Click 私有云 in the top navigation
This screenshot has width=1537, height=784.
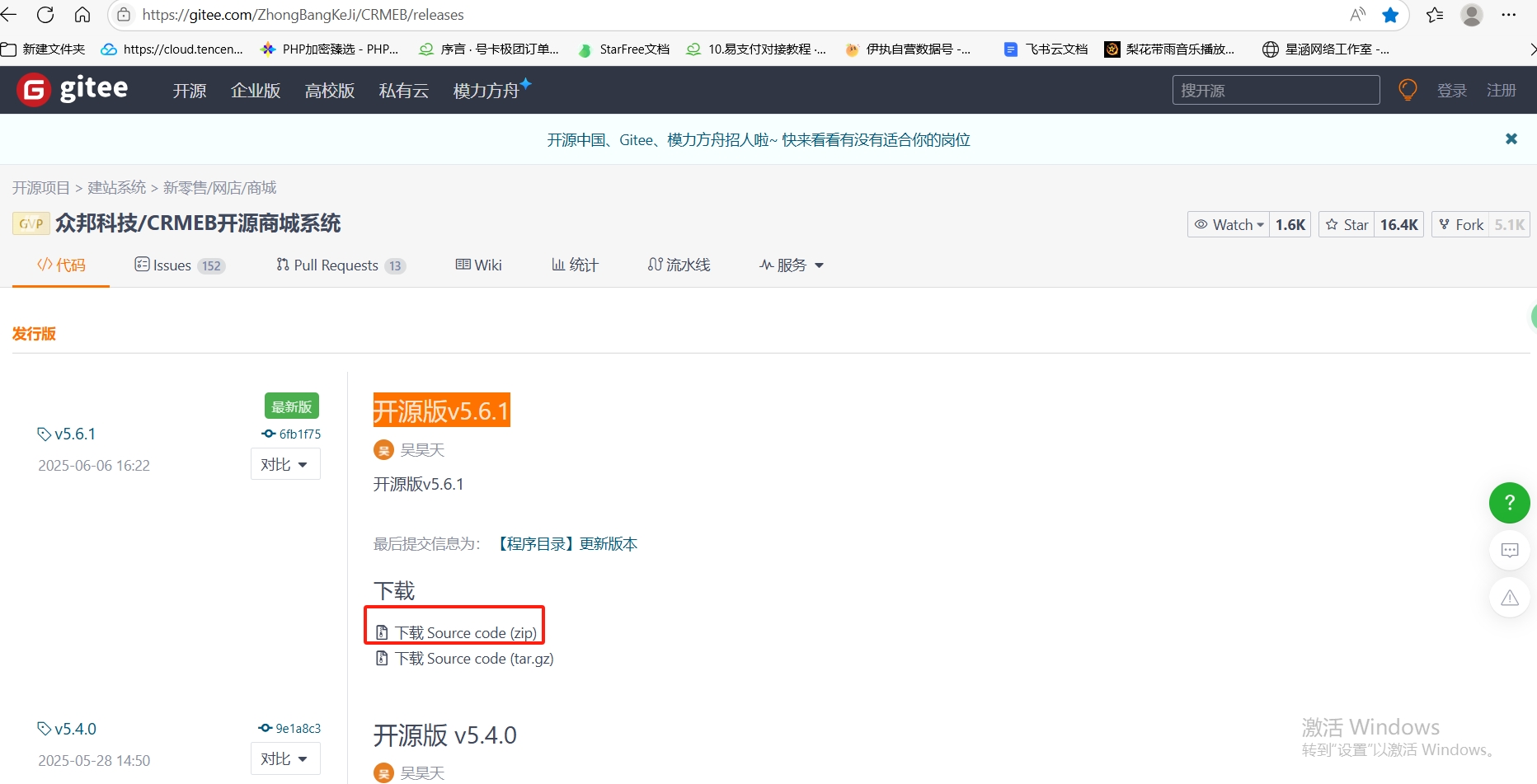(404, 91)
